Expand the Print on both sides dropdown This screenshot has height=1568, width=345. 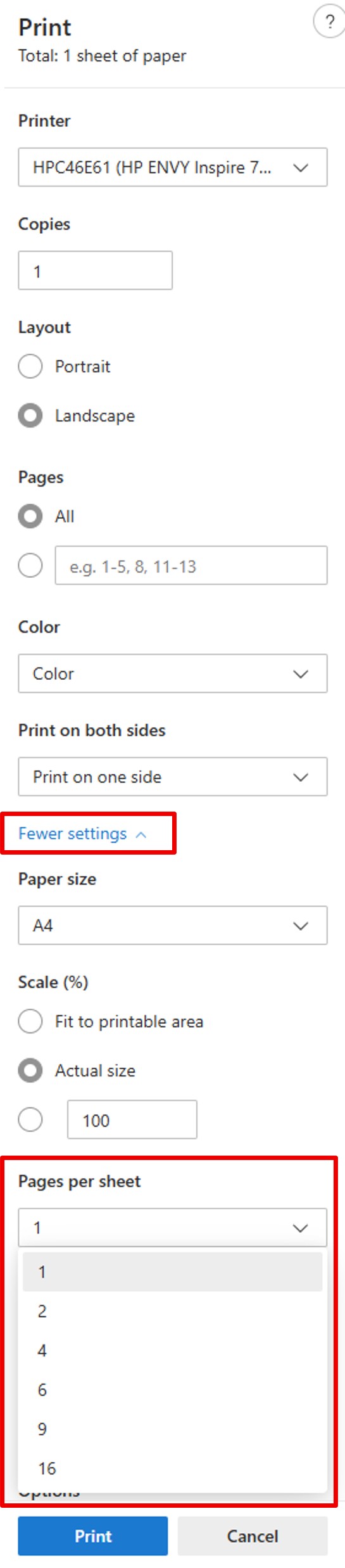(x=173, y=777)
